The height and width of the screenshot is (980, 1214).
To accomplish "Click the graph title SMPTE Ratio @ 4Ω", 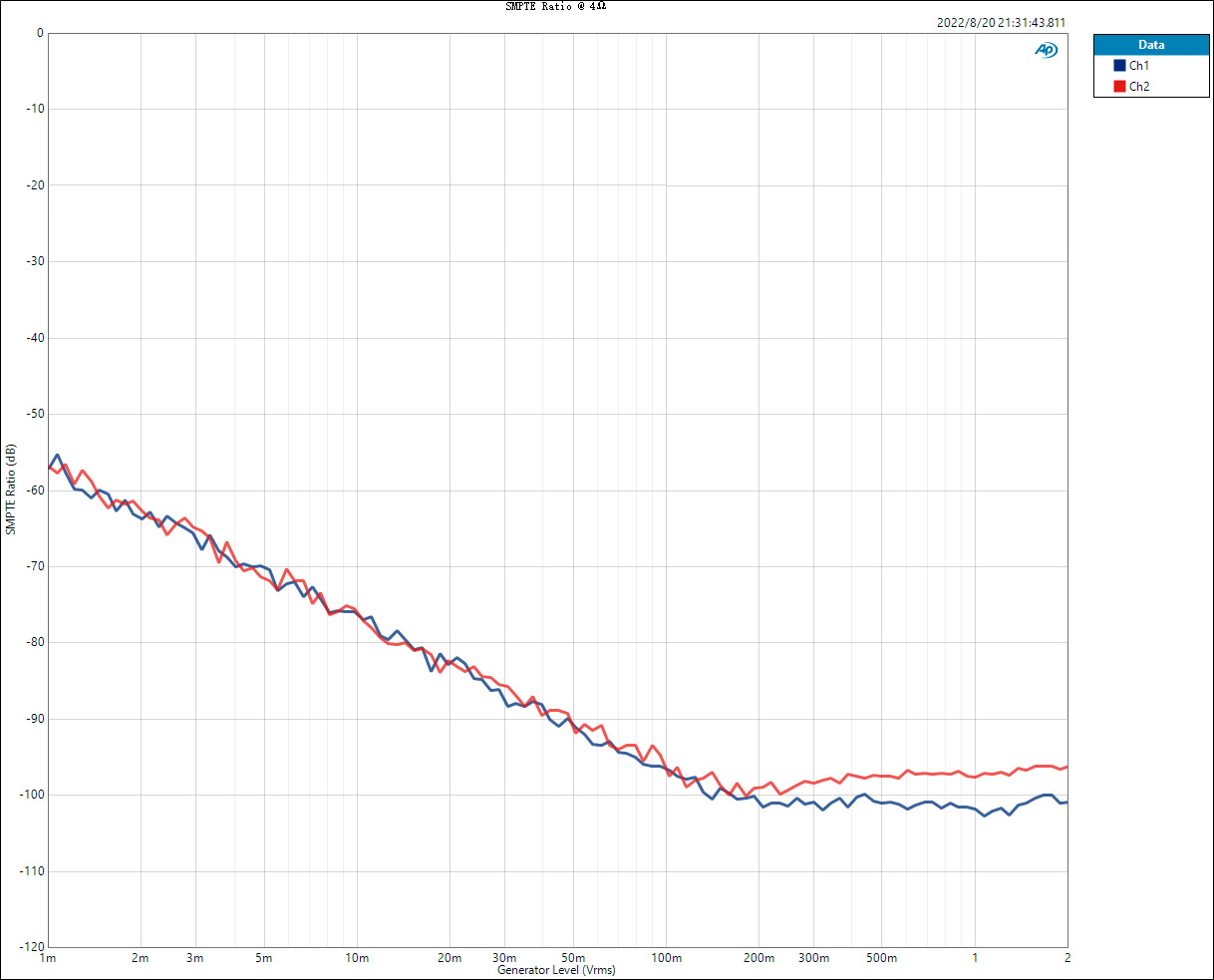I will pyautogui.click(x=556, y=6).
